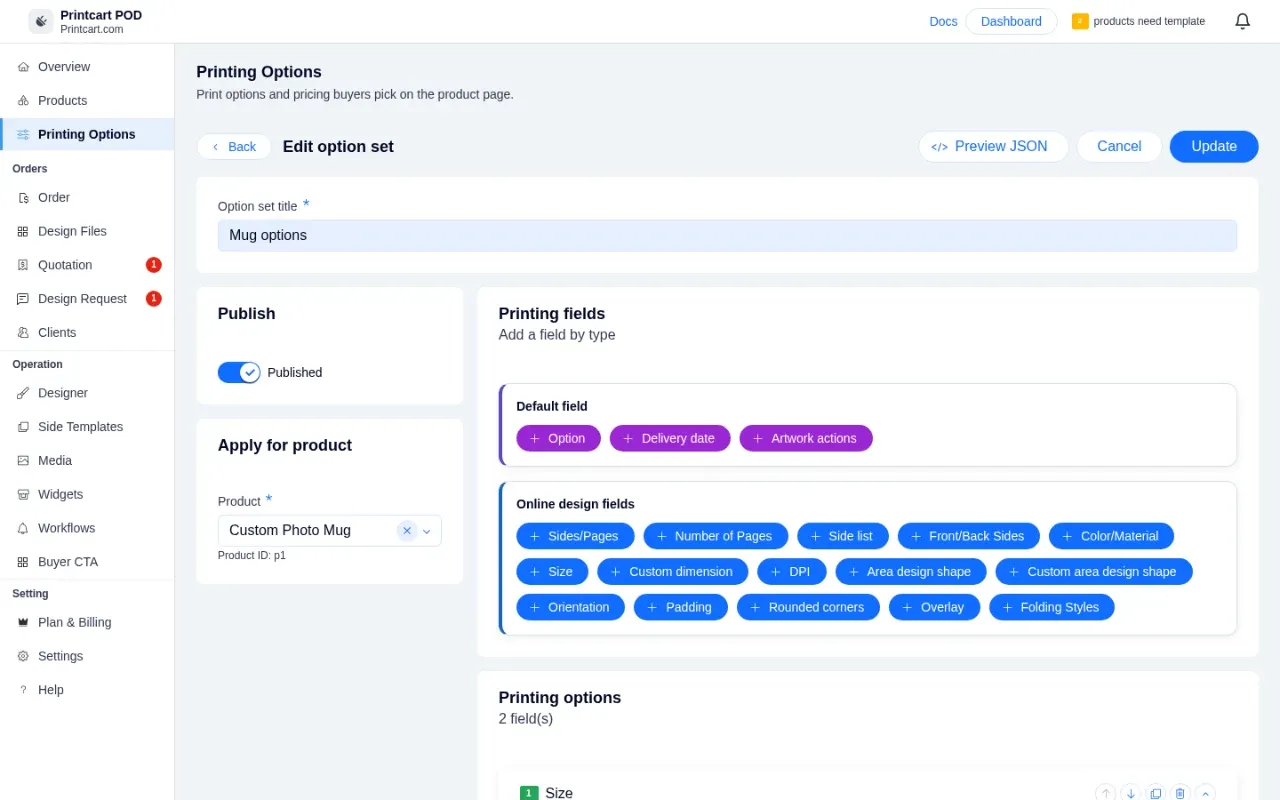Click the Quotation red badge
The height and width of the screenshot is (800, 1280).
153,265
